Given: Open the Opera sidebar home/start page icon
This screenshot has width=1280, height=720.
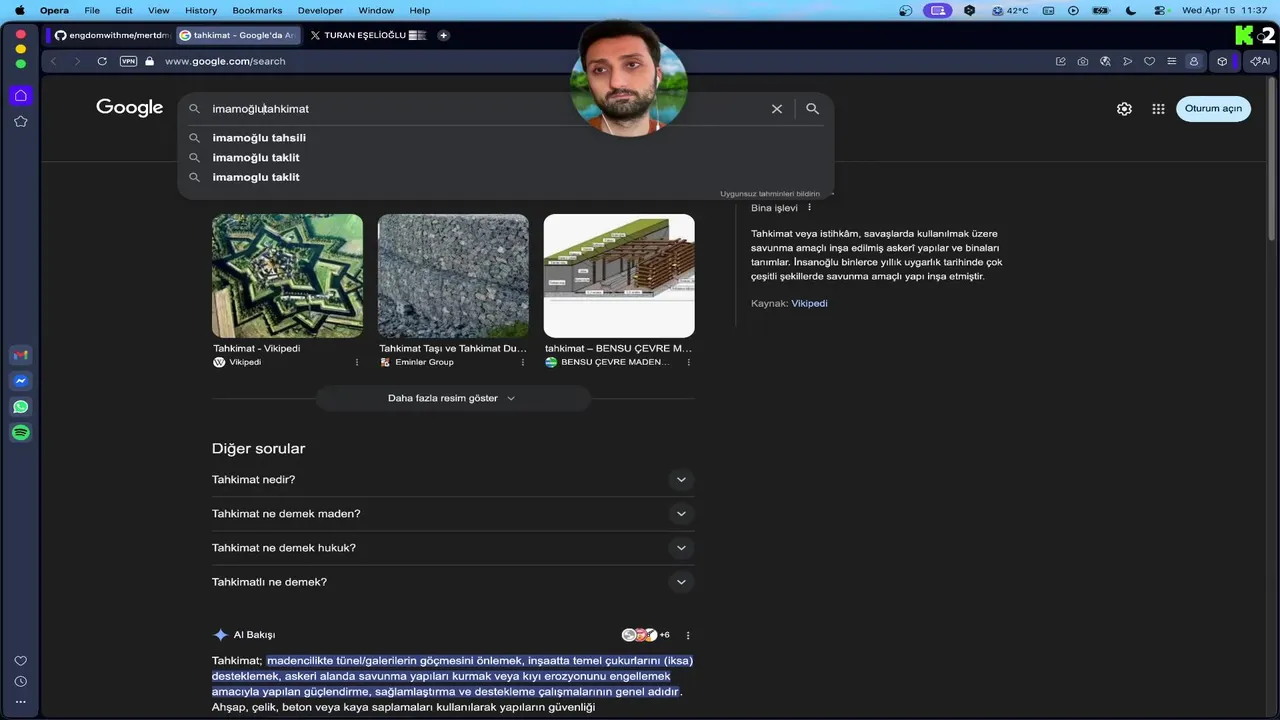Looking at the screenshot, I should (x=21, y=96).
